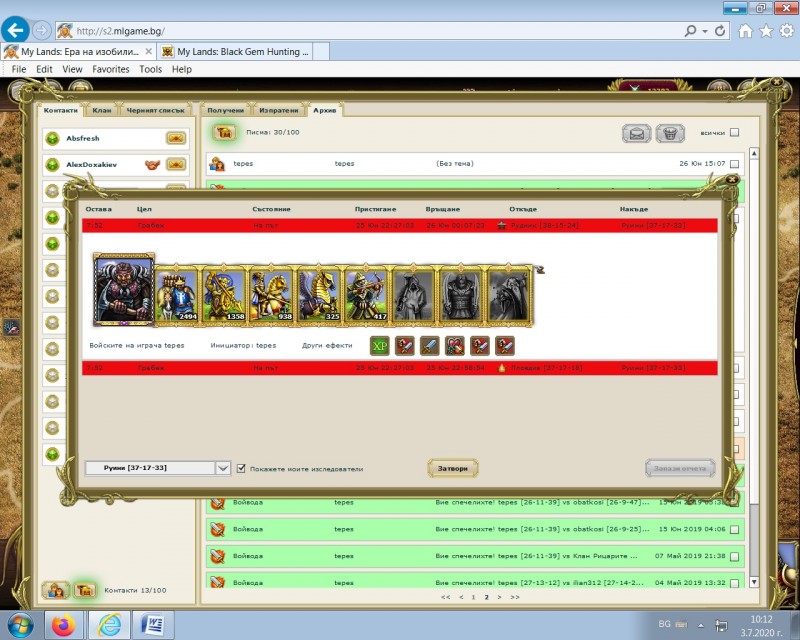Click the unit card showing 2494 troops
The height and width of the screenshot is (640, 800).
[177, 295]
